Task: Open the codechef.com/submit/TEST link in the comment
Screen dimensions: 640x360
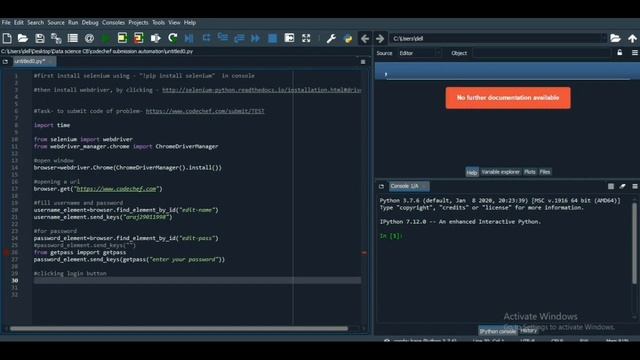Action: click(x=205, y=111)
